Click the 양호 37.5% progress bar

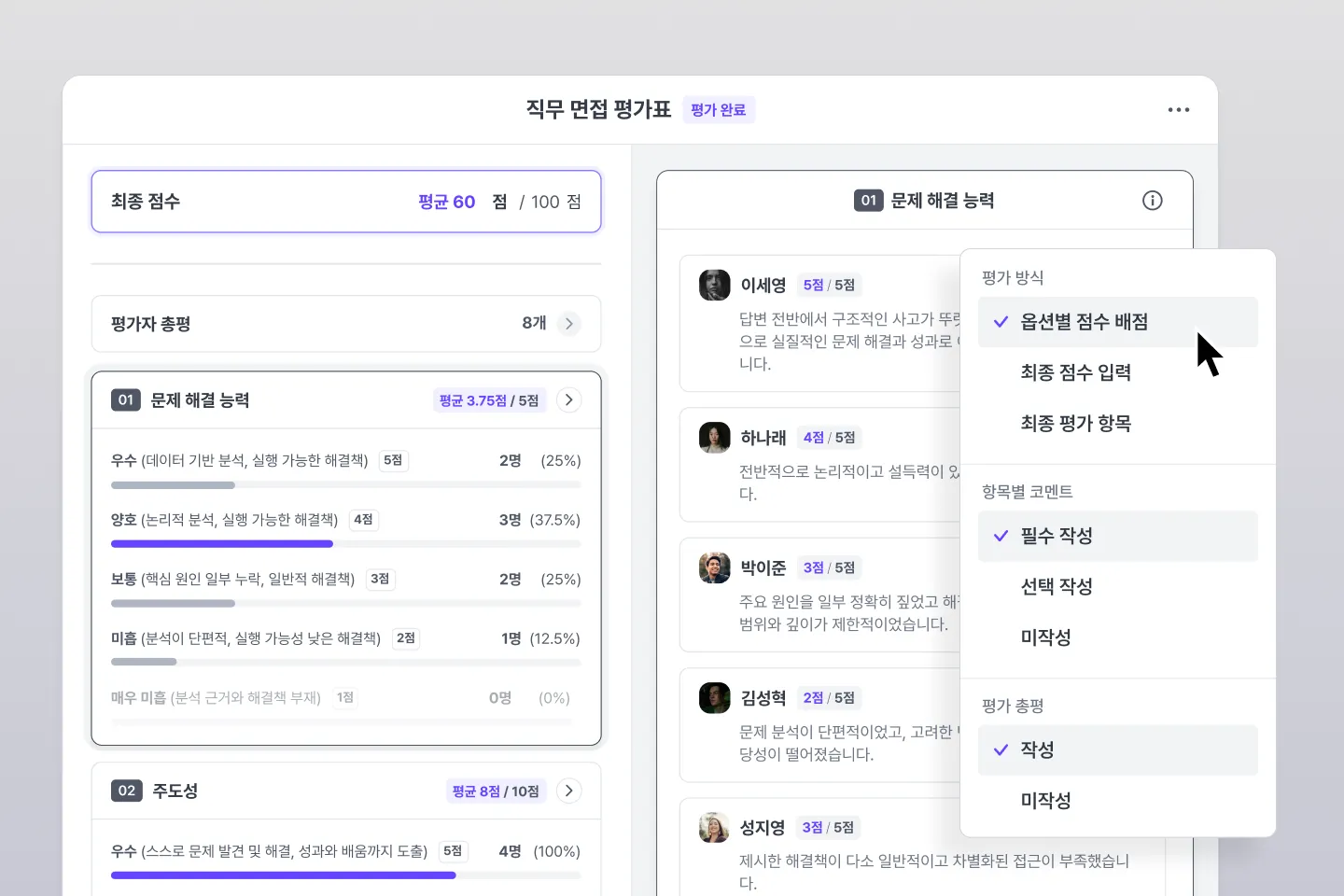(x=346, y=544)
